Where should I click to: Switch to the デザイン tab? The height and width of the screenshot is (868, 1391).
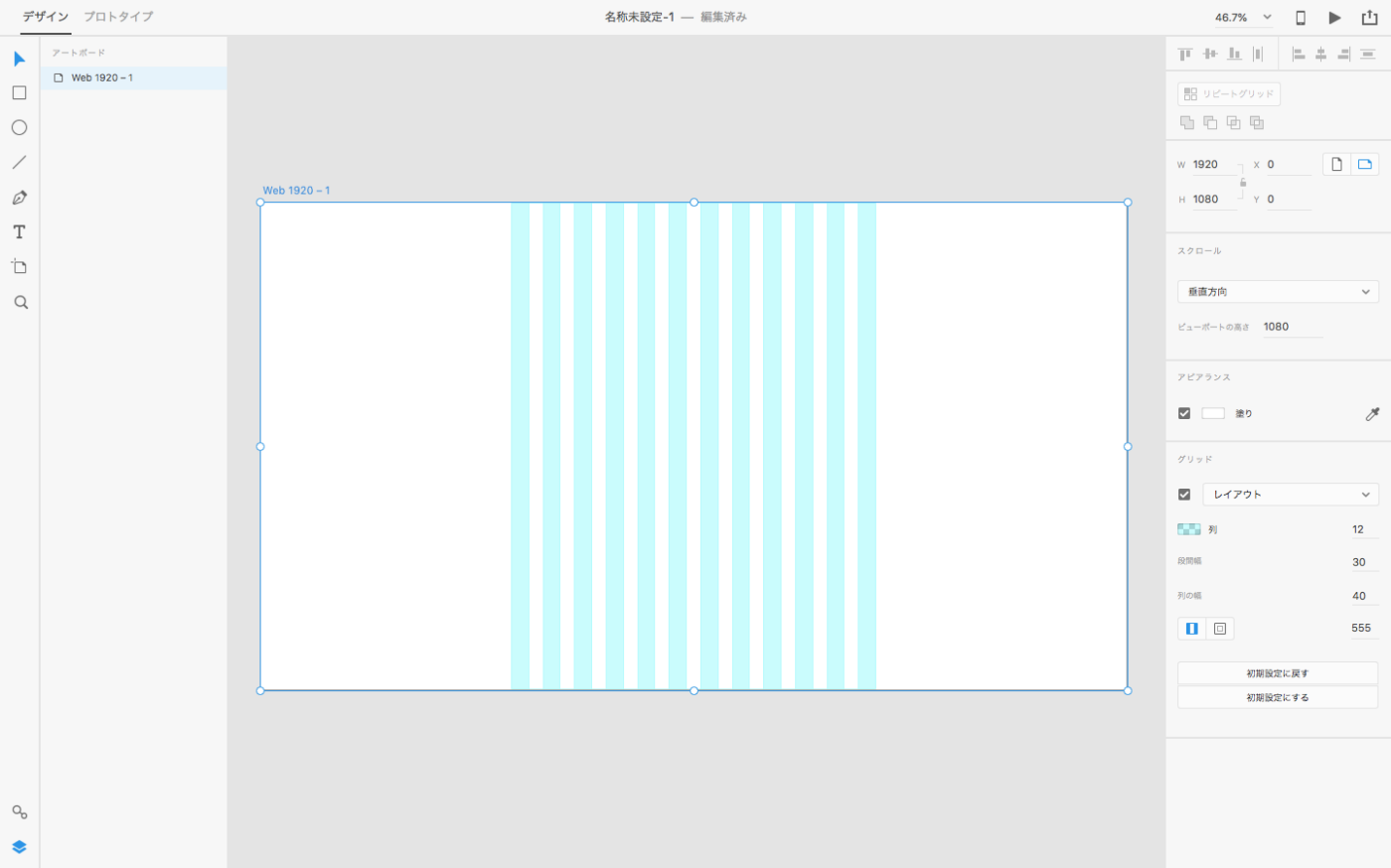[46, 17]
